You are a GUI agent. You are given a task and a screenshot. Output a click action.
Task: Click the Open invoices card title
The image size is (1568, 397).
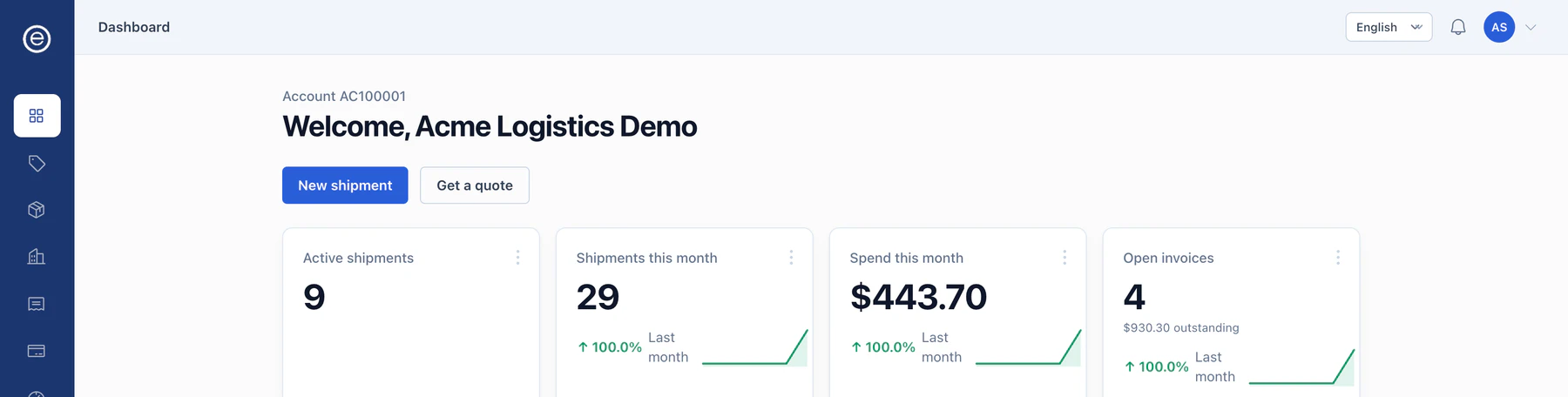(1168, 259)
